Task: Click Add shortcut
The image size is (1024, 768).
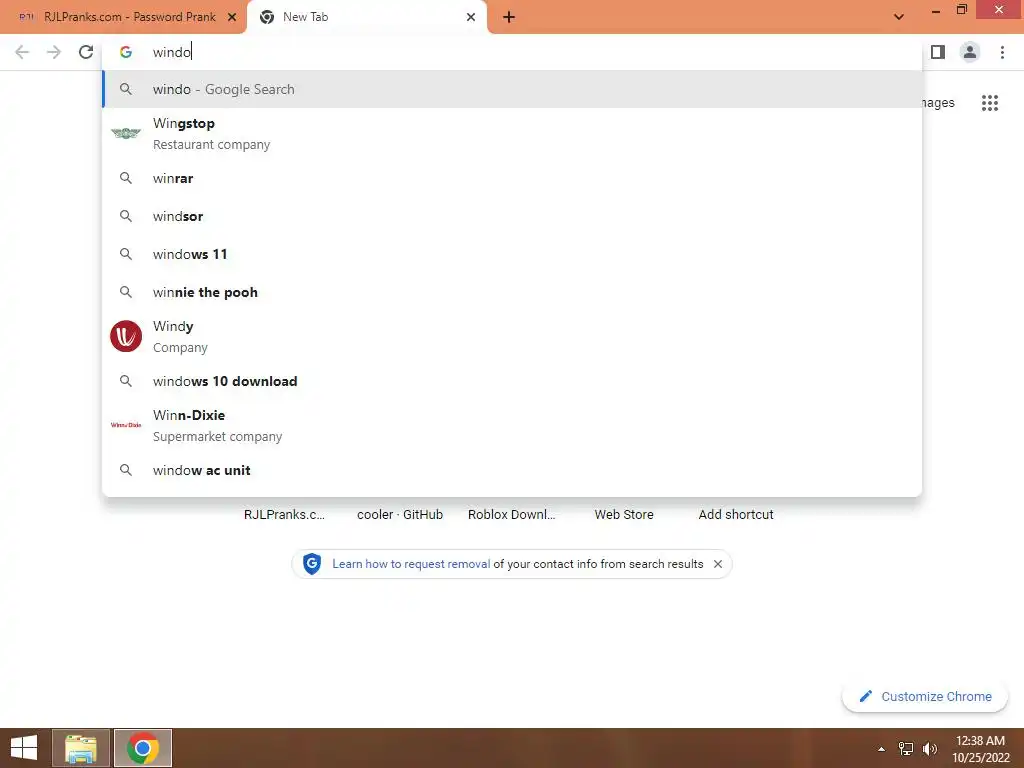Action: click(736, 515)
